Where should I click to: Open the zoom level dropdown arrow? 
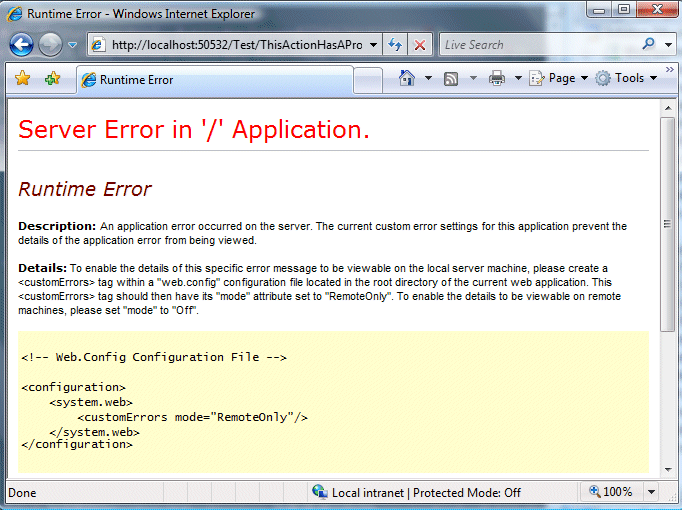pyautogui.click(x=652, y=492)
